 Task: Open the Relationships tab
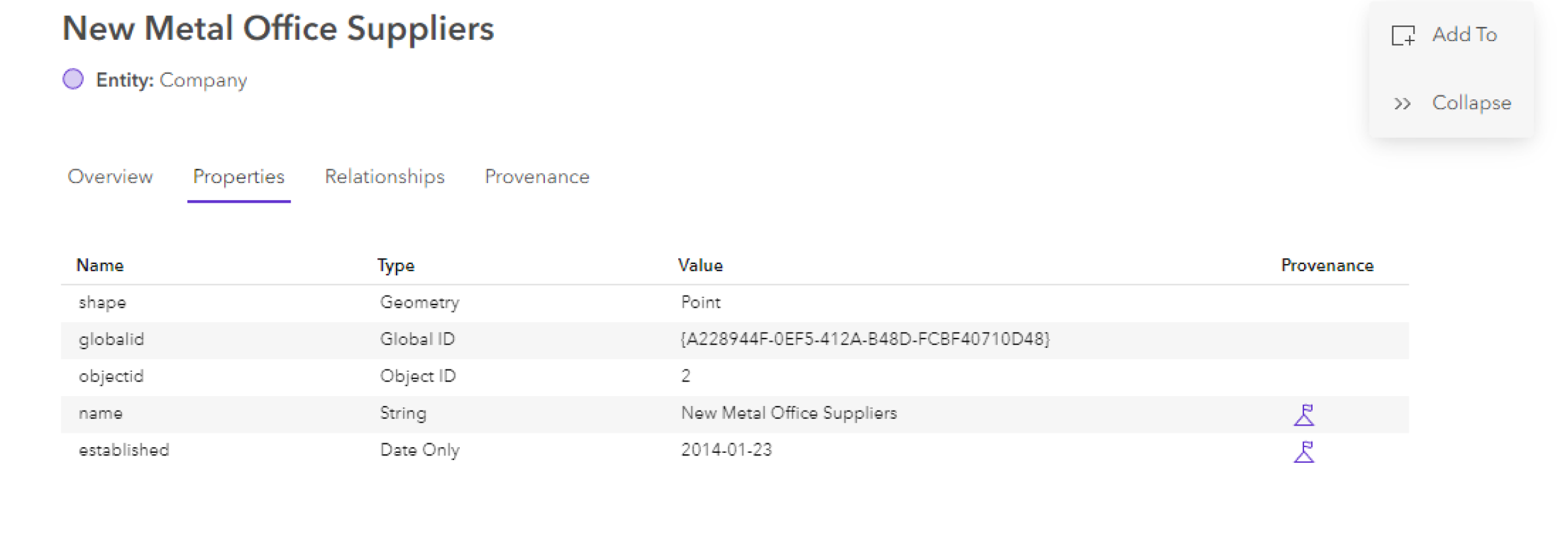[x=384, y=176]
